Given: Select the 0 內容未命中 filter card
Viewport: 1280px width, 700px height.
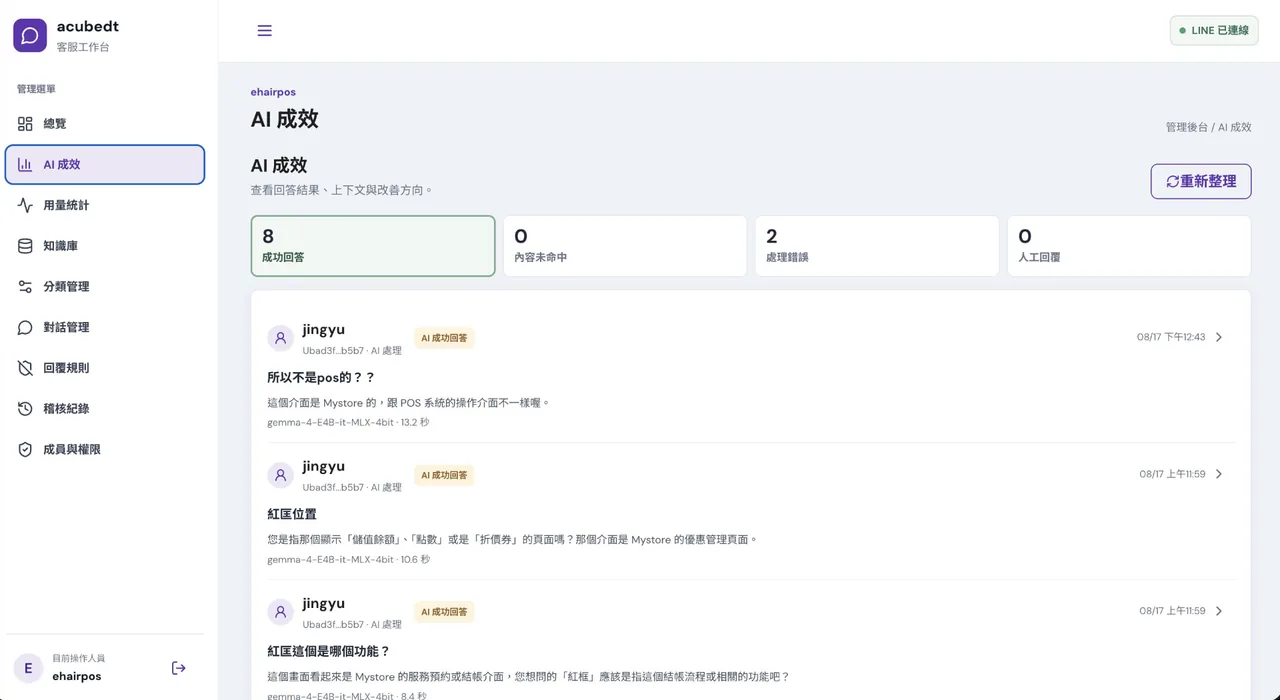Looking at the screenshot, I should (x=625, y=246).
